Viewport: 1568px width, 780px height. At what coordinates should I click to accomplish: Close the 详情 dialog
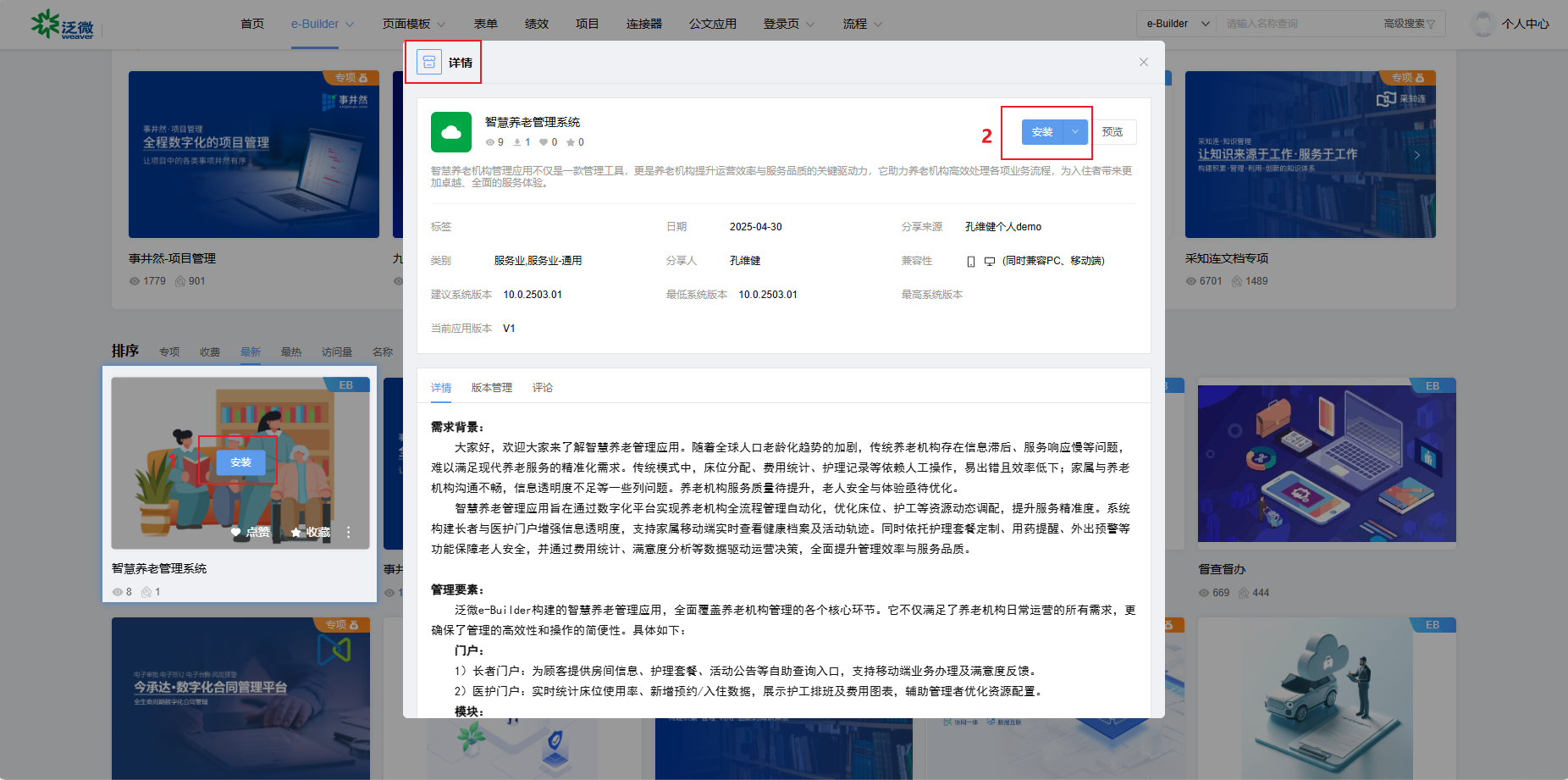[x=1144, y=62]
